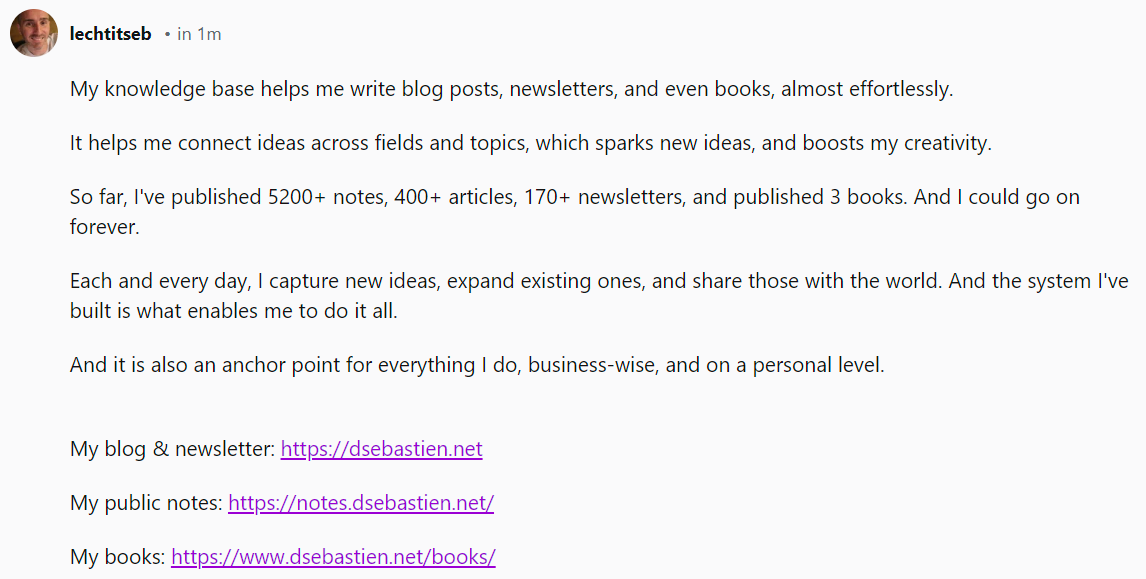This screenshot has width=1146, height=579.
Task: Open the notes.dsebastien.net public notes link
Action: (x=360, y=503)
